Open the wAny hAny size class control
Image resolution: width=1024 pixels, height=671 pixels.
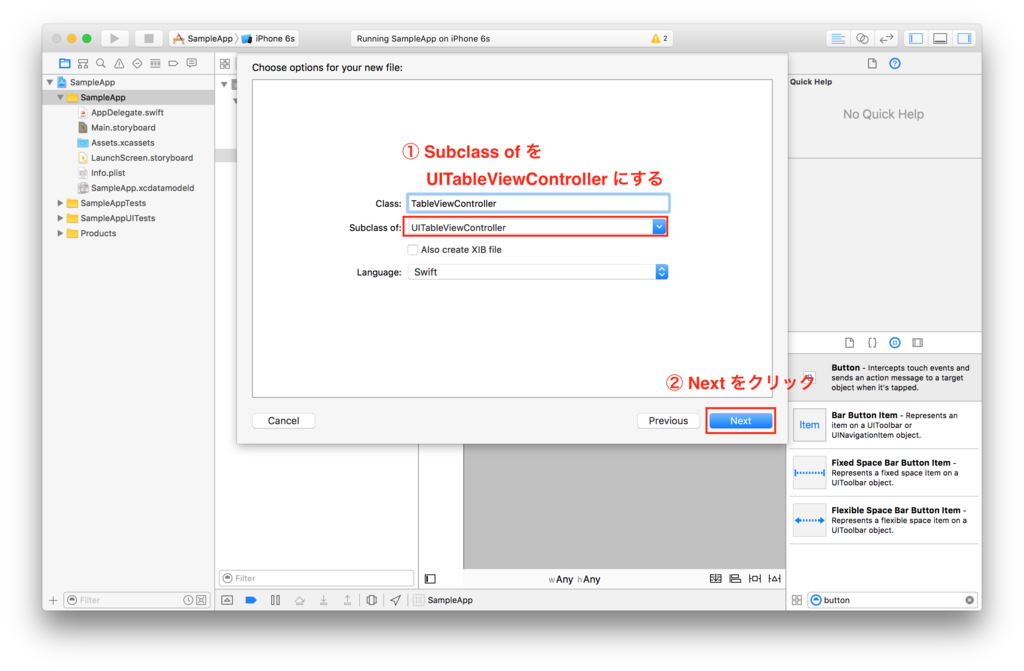(574, 579)
